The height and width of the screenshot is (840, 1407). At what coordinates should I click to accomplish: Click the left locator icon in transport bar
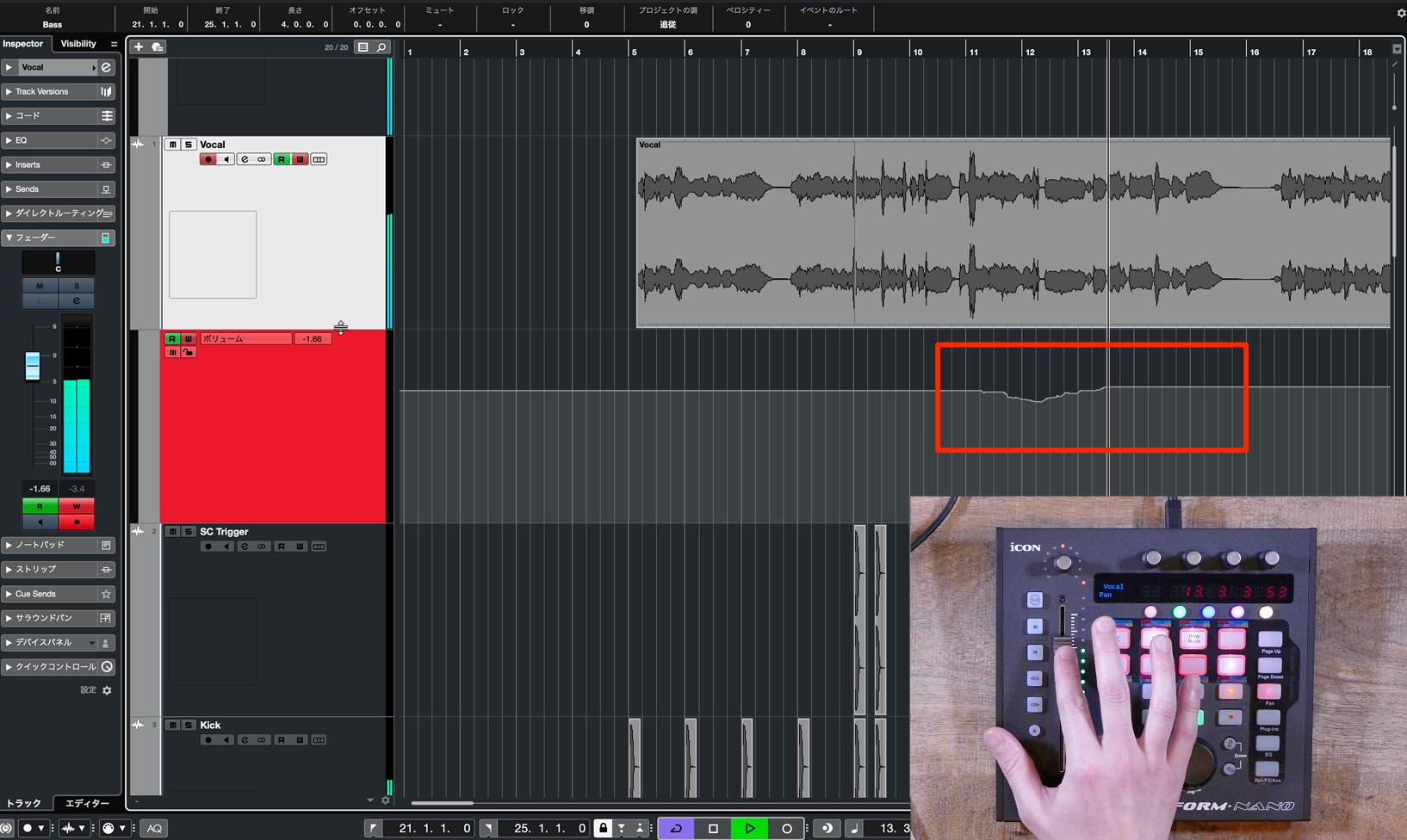click(373, 829)
